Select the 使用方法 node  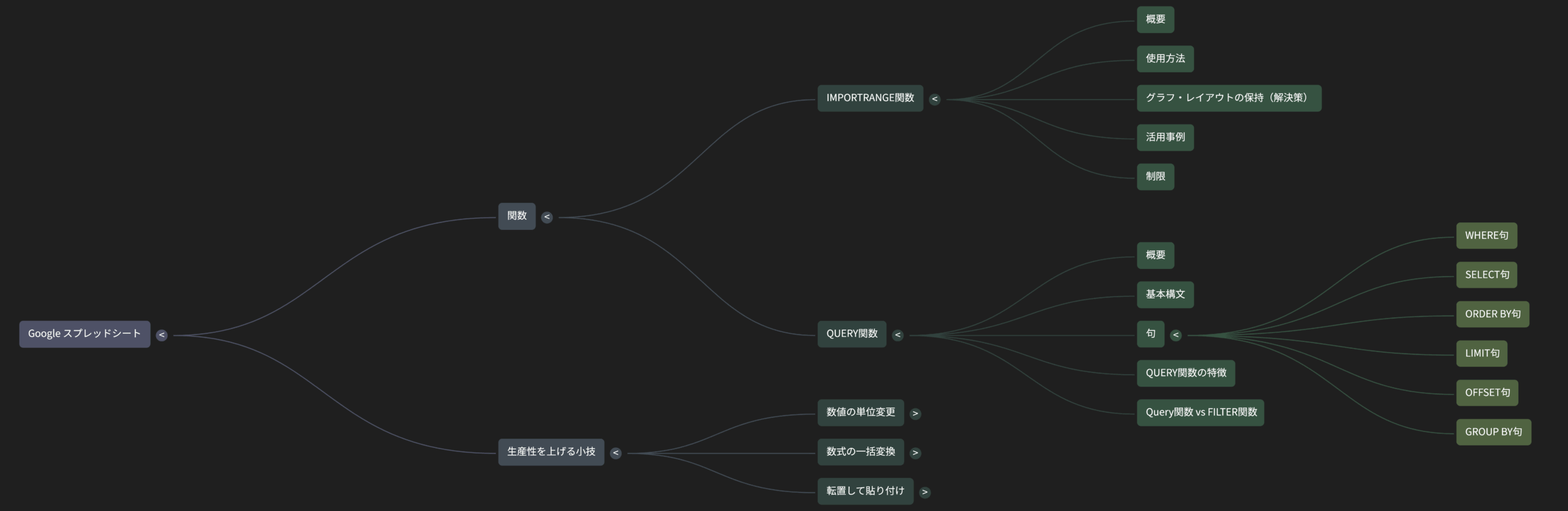pos(1165,59)
